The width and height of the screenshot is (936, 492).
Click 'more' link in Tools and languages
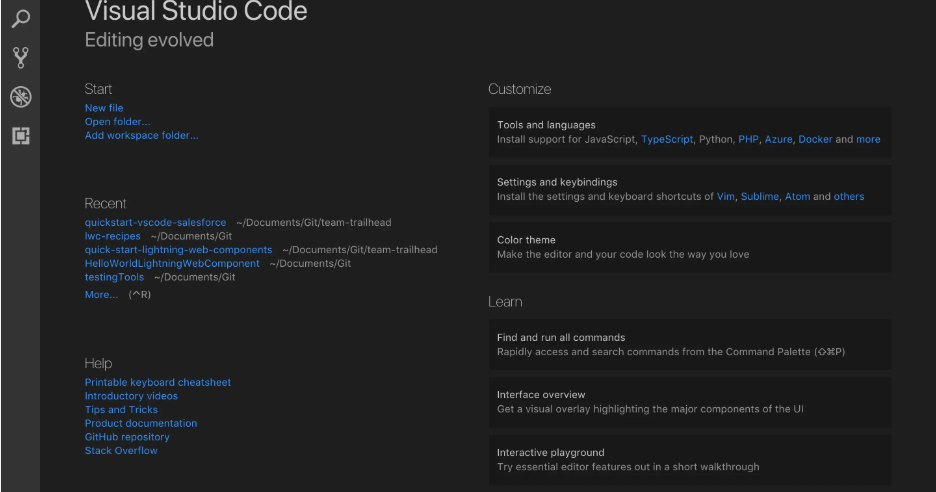868,139
